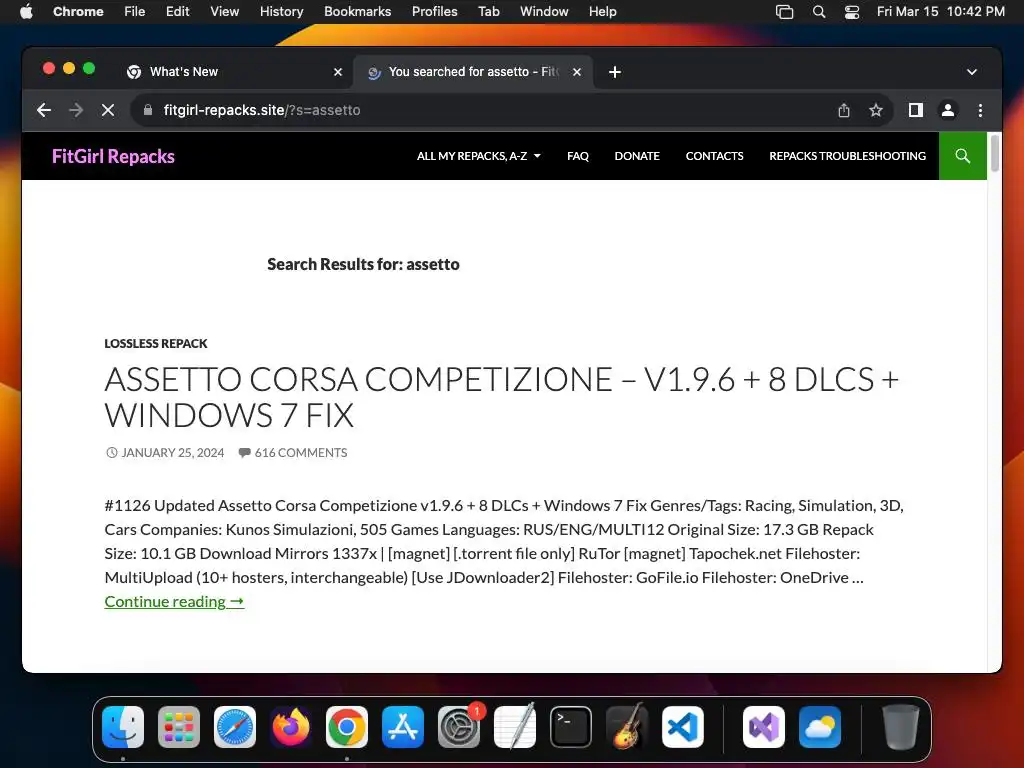Open the Chrome profile avatar button
Image resolution: width=1024 pixels, height=768 pixels.
pos(948,110)
